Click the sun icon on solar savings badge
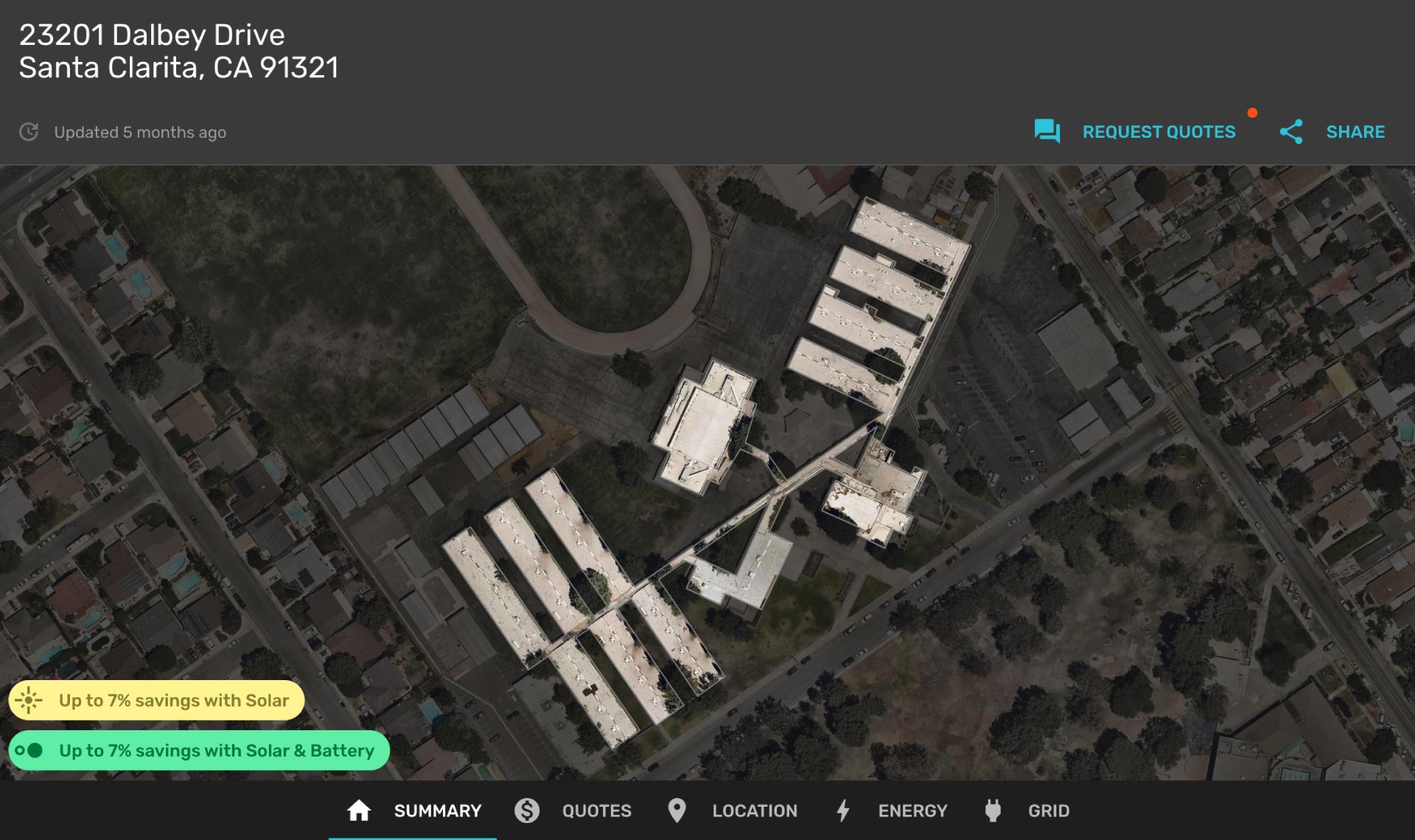The height and width of the screenshot is (840, 1415). [29, 700]
